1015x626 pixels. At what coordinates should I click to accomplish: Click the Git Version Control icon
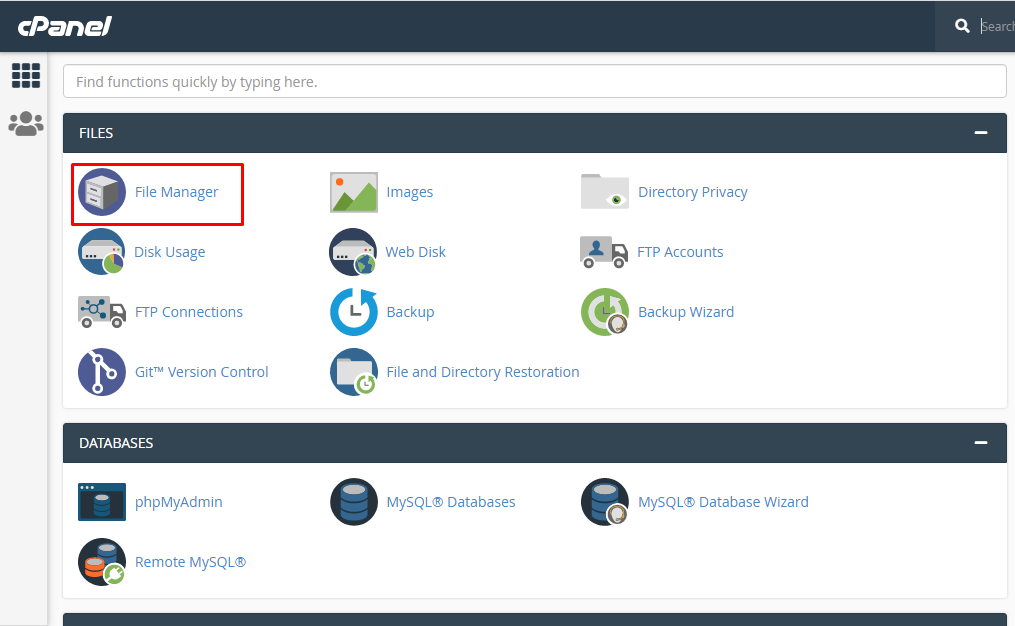click(x=102, y=372)
